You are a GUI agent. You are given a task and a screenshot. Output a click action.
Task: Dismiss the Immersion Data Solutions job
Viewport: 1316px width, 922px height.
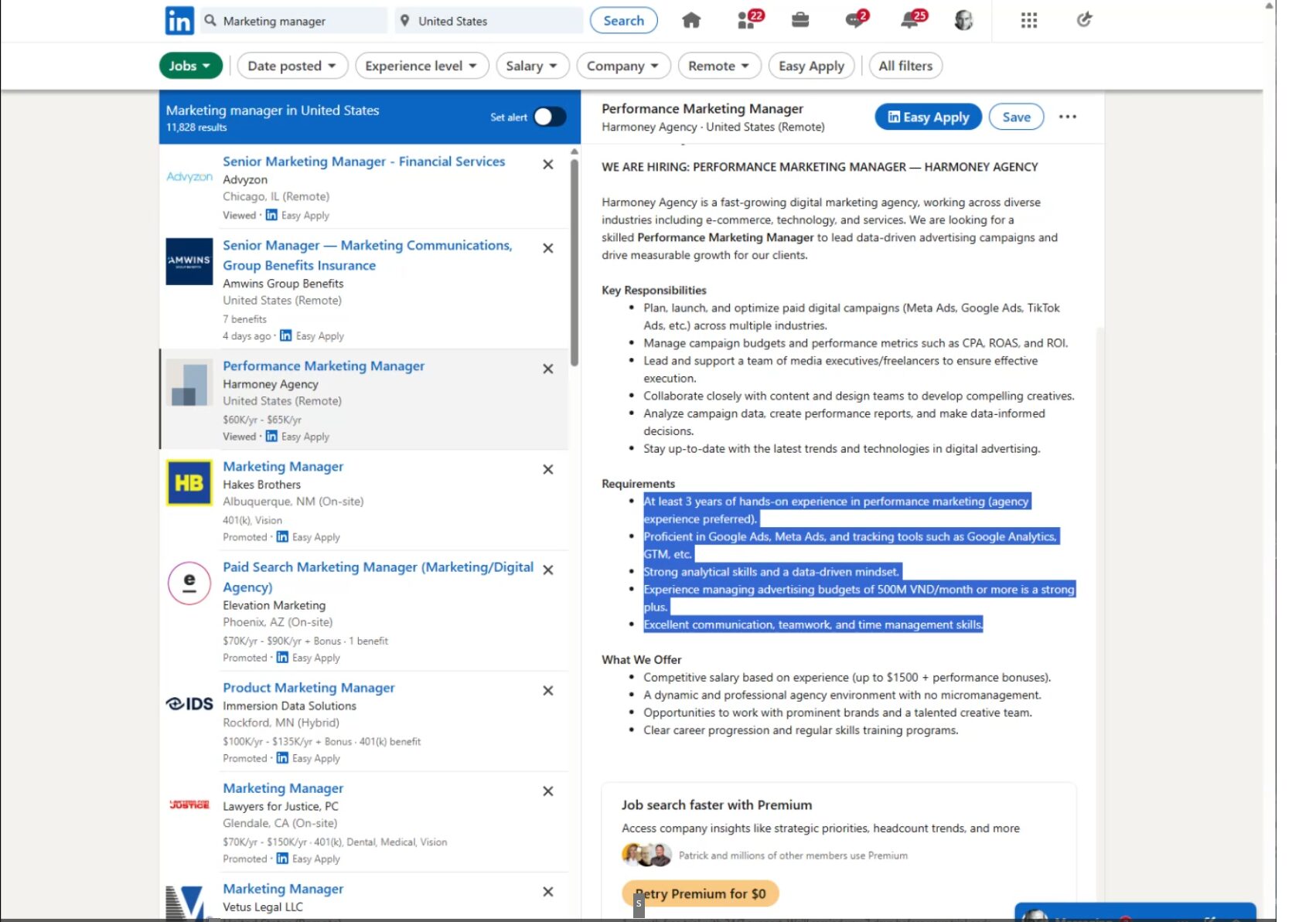[548, 690]
